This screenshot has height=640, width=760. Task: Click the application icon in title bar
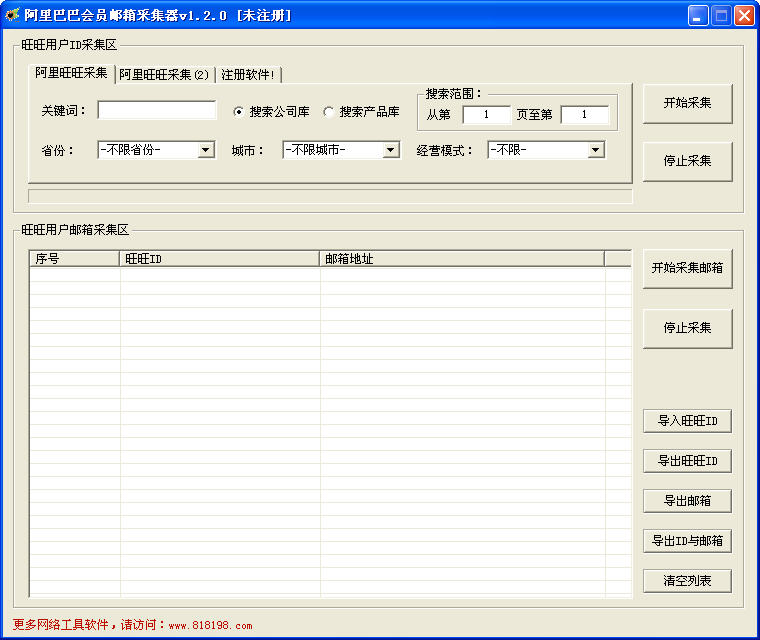[x=12, y=16]
